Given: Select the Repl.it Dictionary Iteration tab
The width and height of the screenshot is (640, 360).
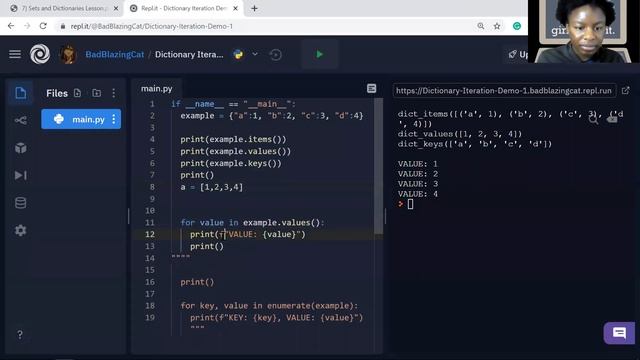Looking at the screenshot, I should tap(184, 8).
